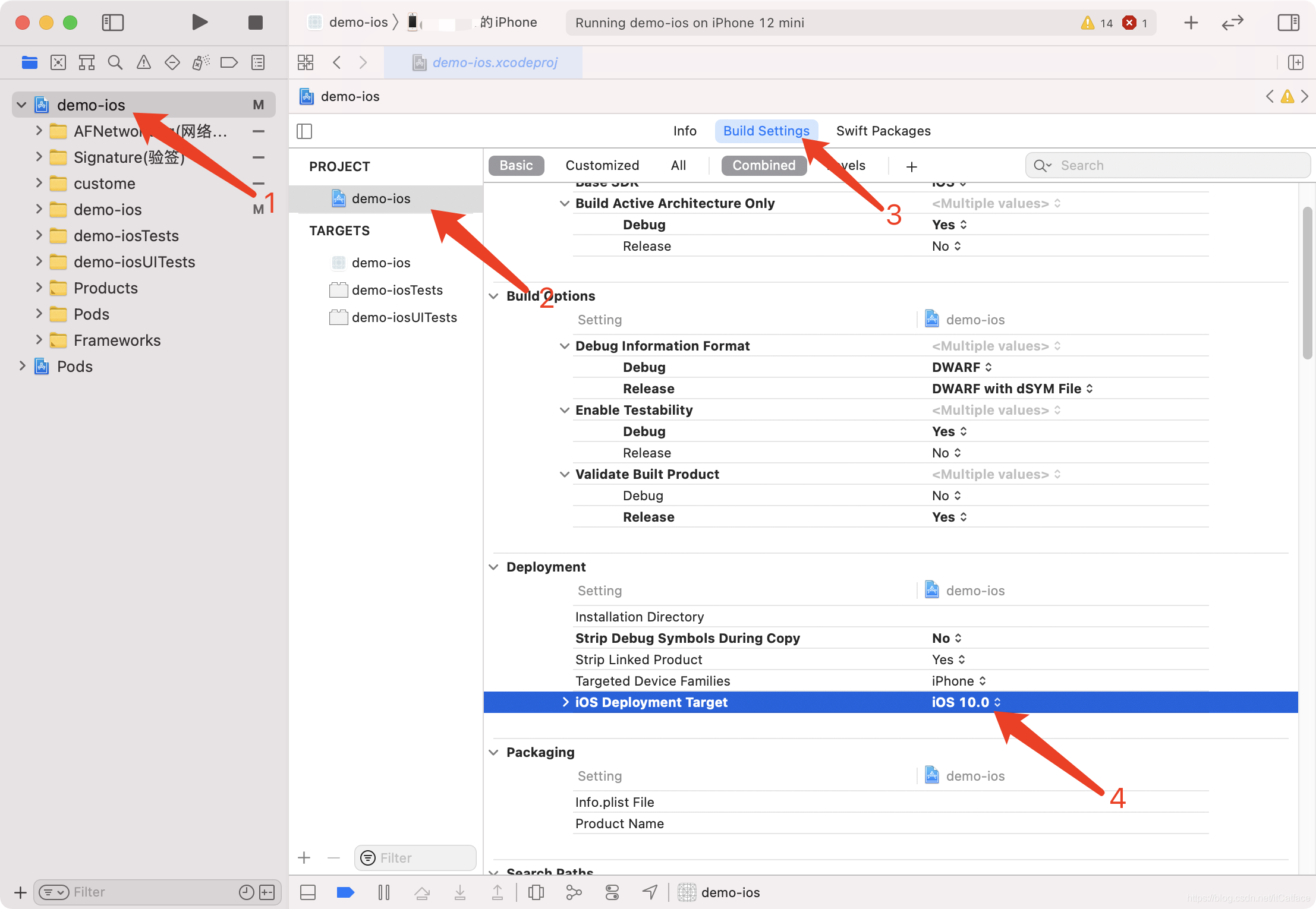Click the add editor split icon
Viewport: 1316px width, 909px height.
(x=1296, y=62)
